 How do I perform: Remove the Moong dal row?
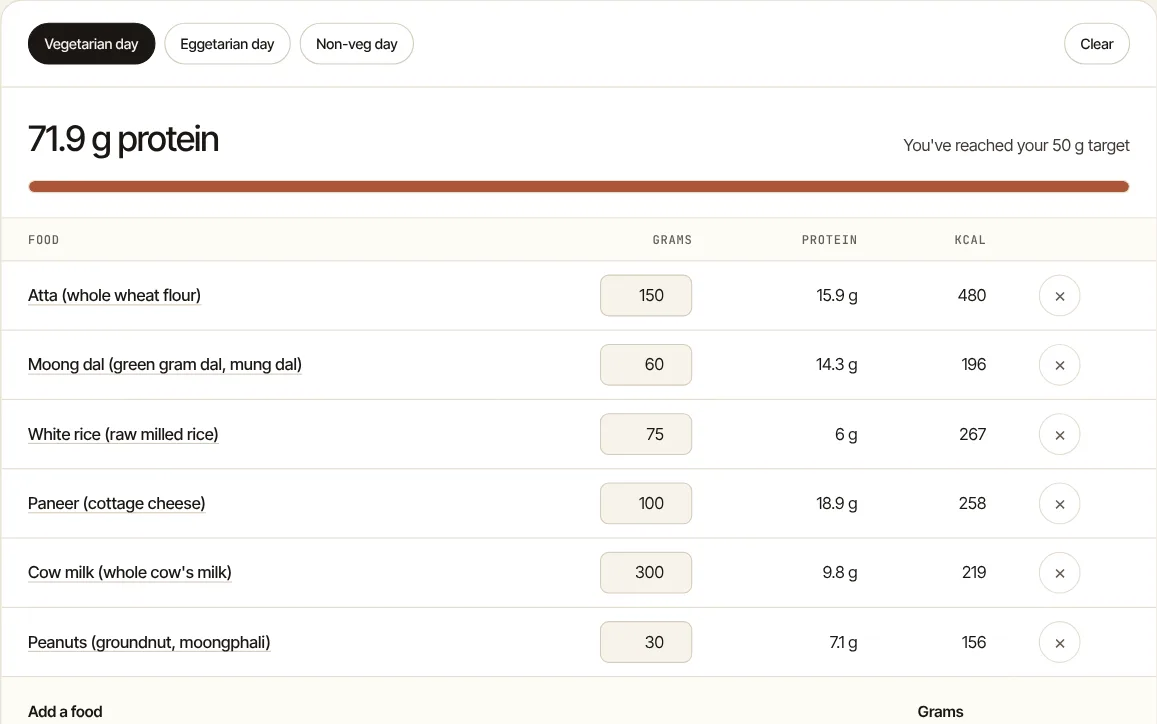pos(1059,365)
